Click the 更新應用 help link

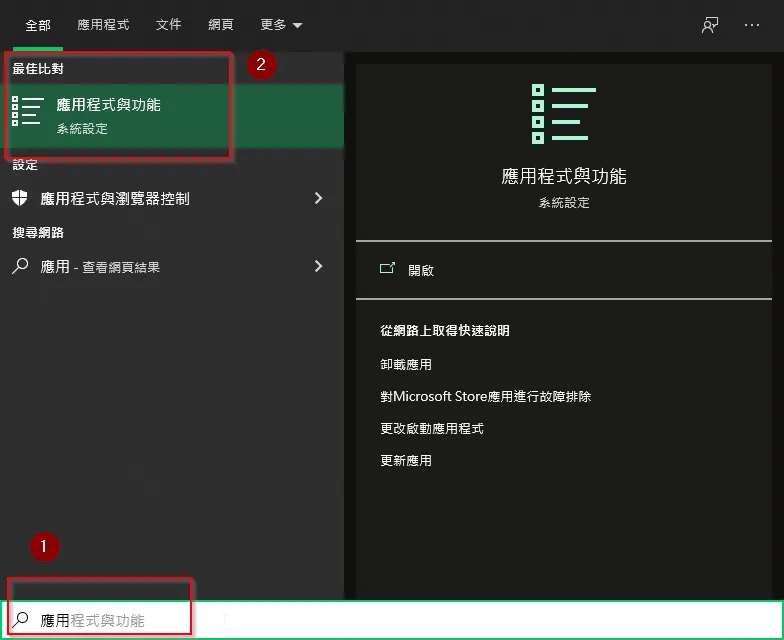coord(406,461)
